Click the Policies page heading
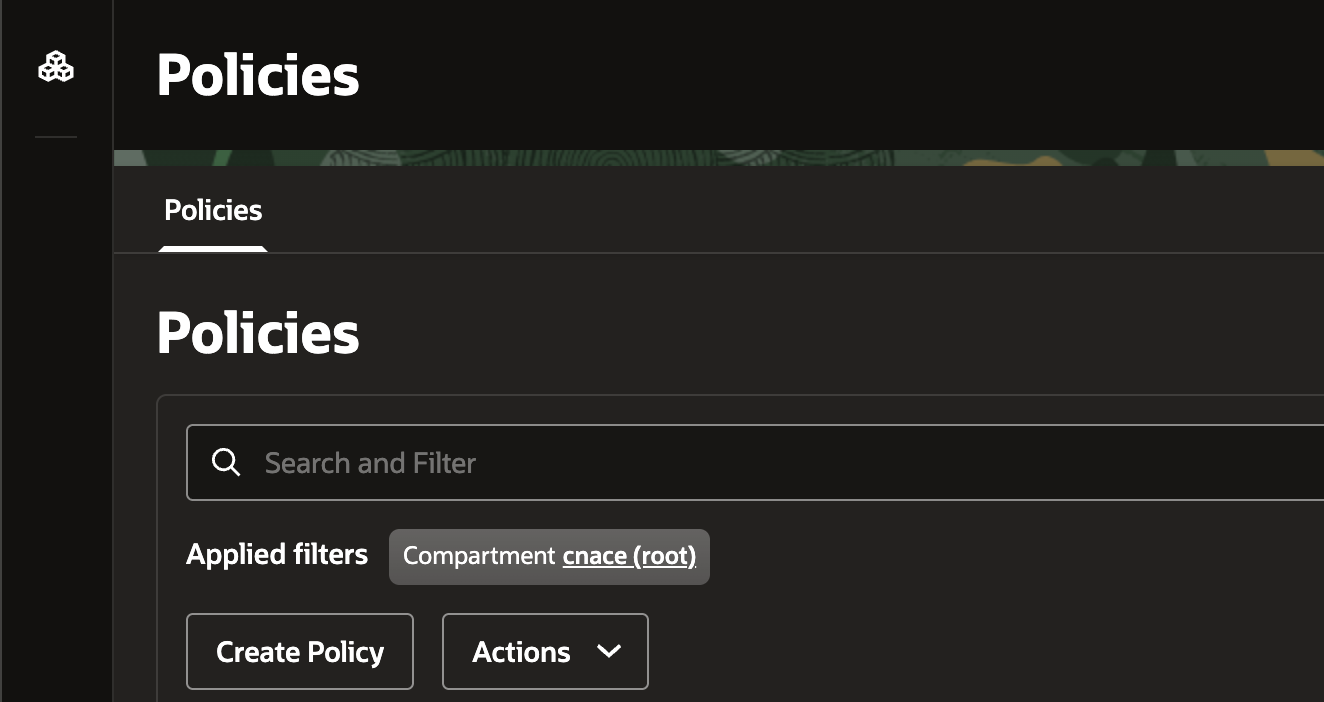 pos(256,331)
